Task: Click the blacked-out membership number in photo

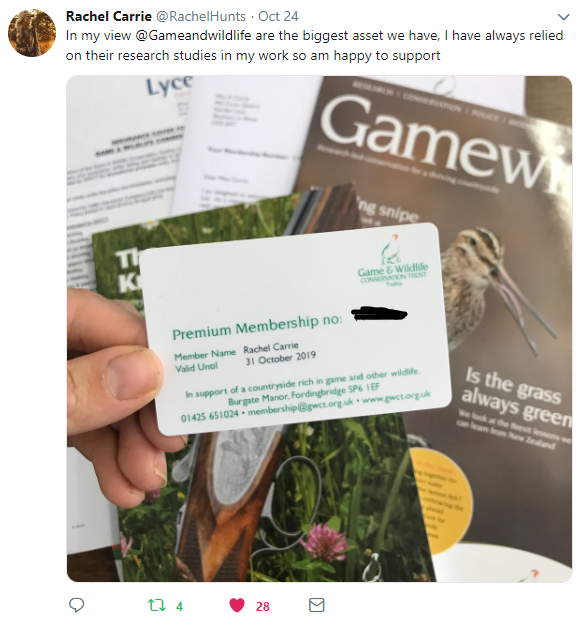Action: pos(379,314)
